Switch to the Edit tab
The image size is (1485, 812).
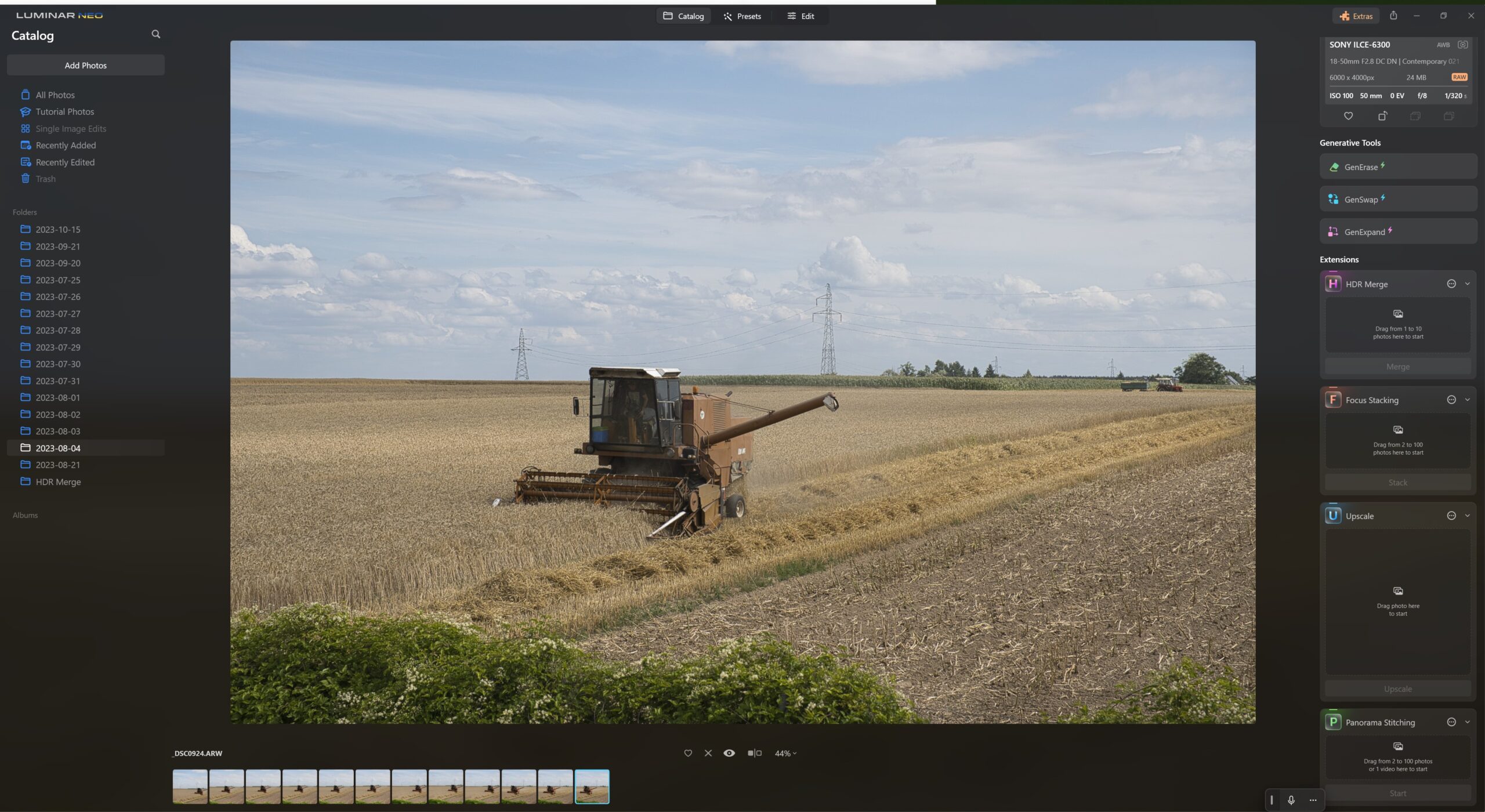pos(801,16)
